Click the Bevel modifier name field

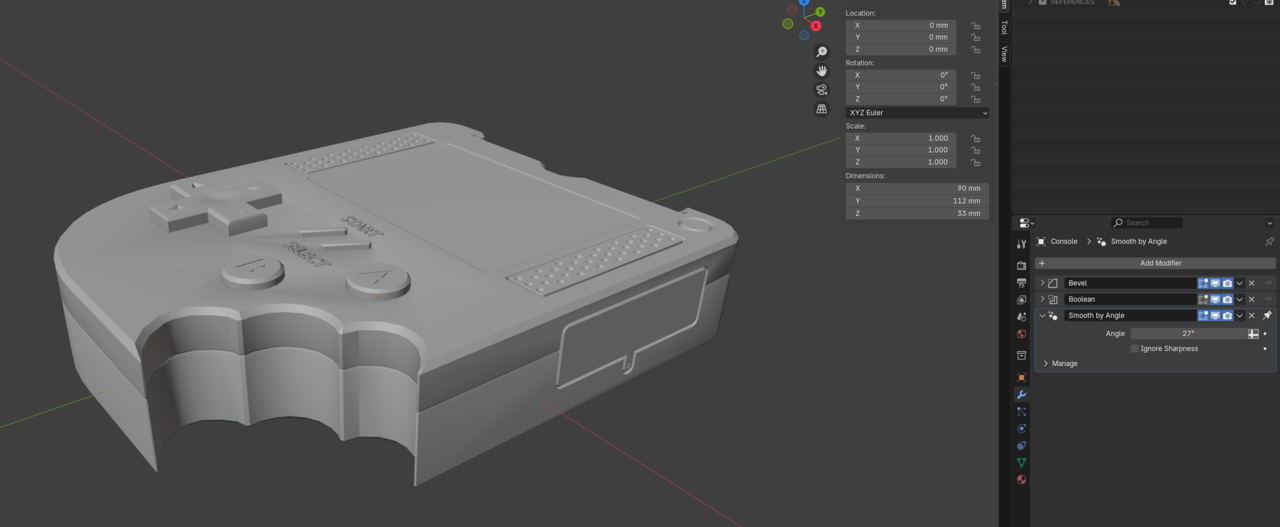coord(1130,283)
